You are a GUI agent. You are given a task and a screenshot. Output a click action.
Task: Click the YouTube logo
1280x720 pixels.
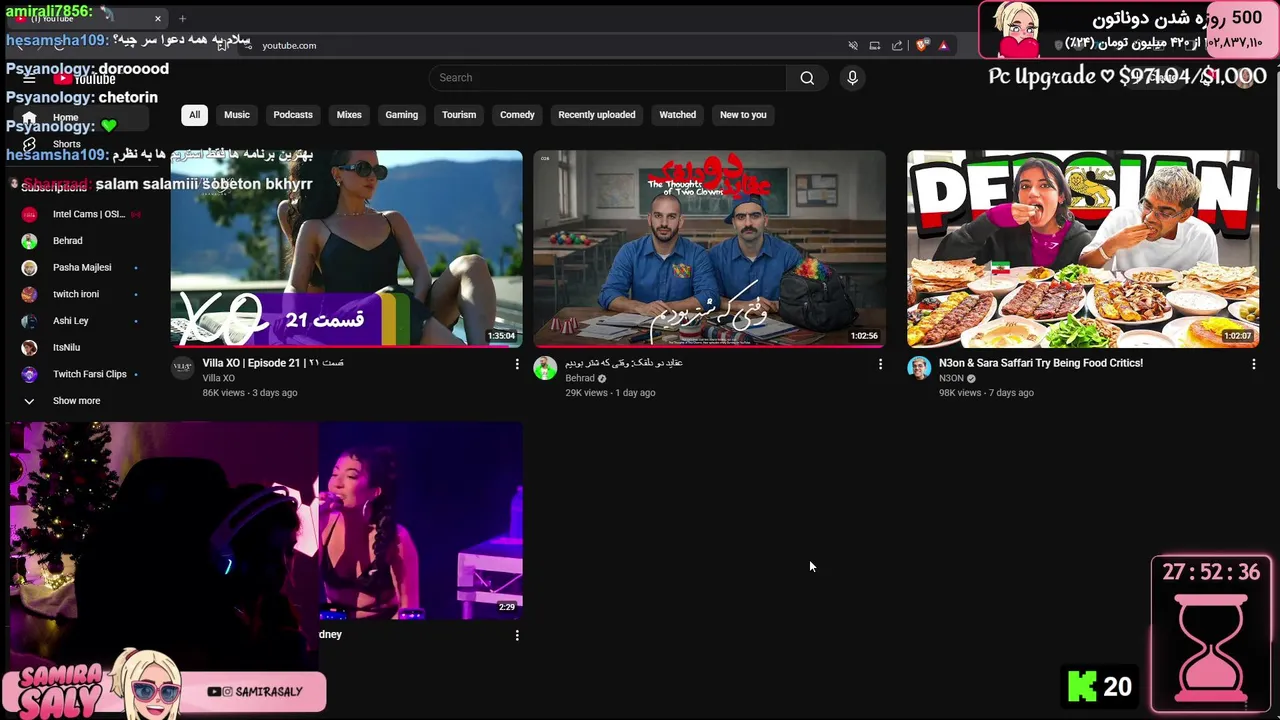click(x=85, y=79)
